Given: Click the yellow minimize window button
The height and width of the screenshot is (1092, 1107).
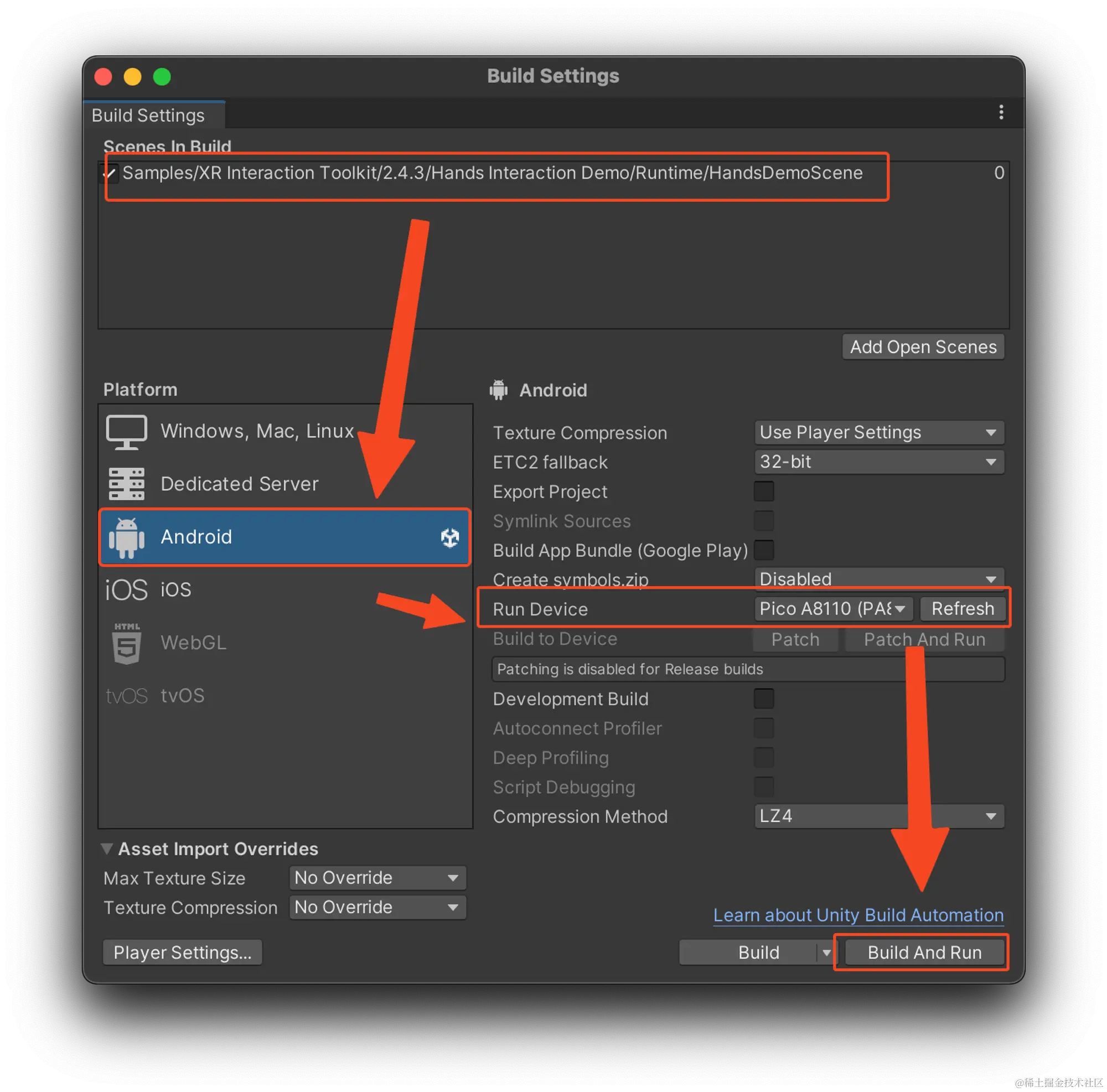Looking at the screenshot, I should (132, 76).
